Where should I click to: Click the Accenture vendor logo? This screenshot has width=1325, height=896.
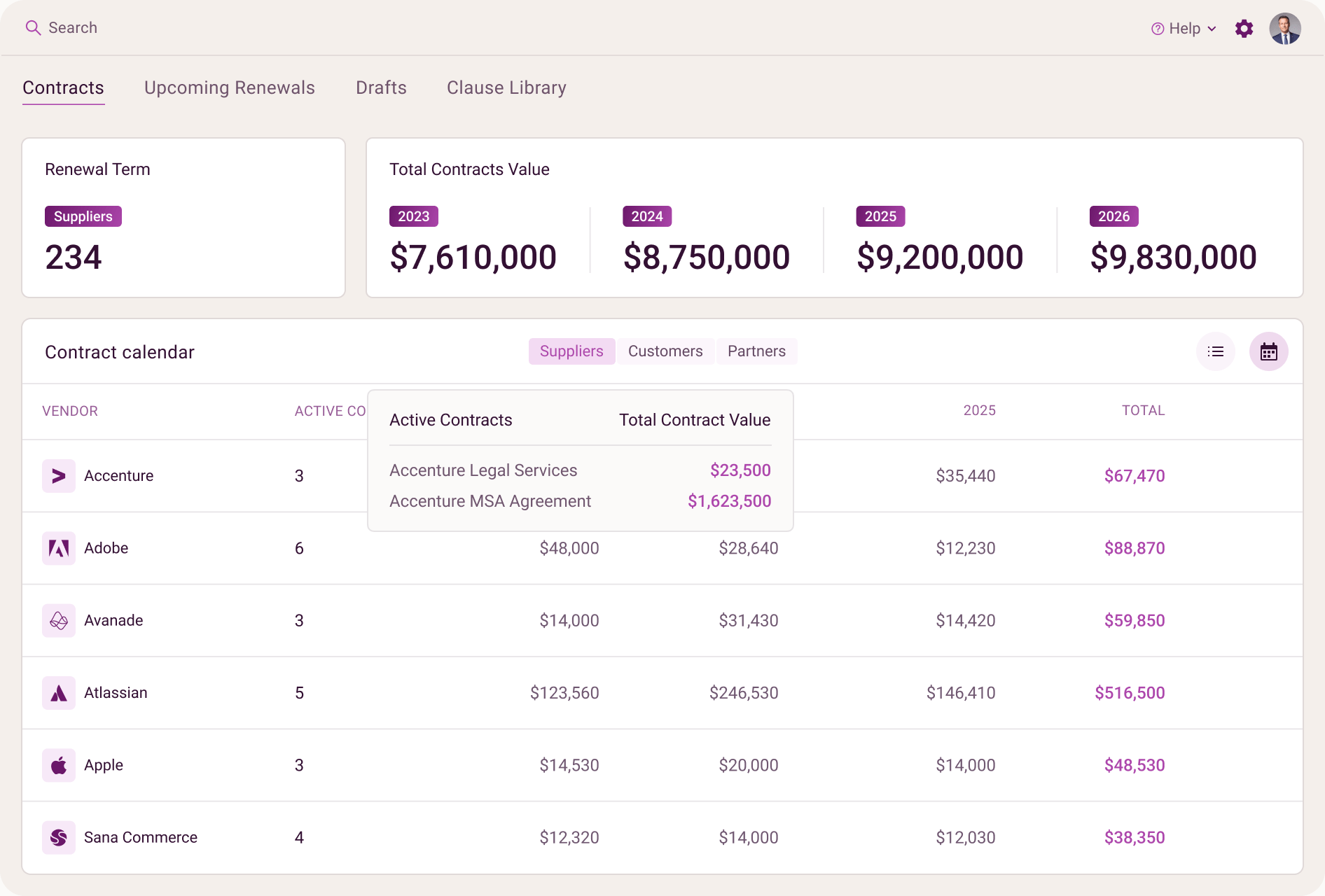coord(59,476)
